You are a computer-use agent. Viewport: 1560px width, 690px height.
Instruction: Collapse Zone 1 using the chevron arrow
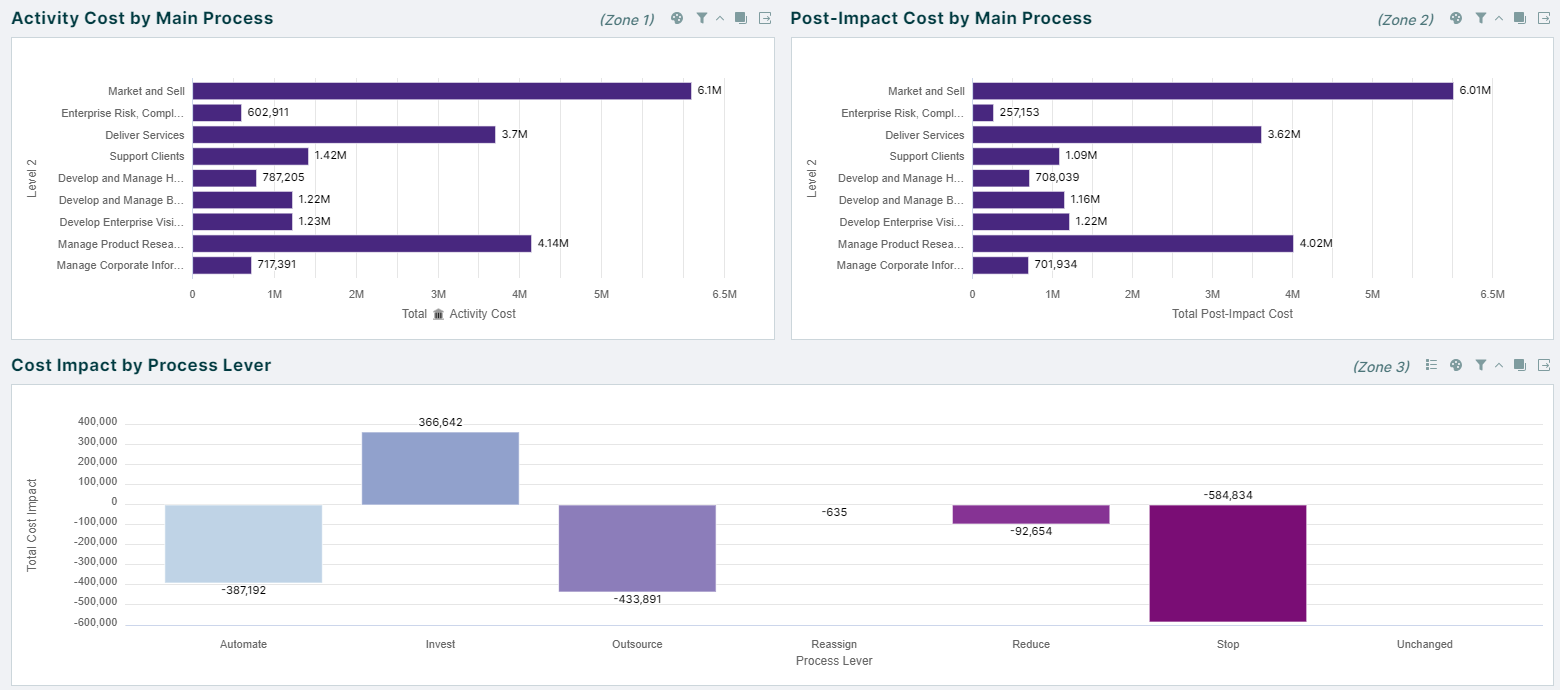[x=719, y=19]
